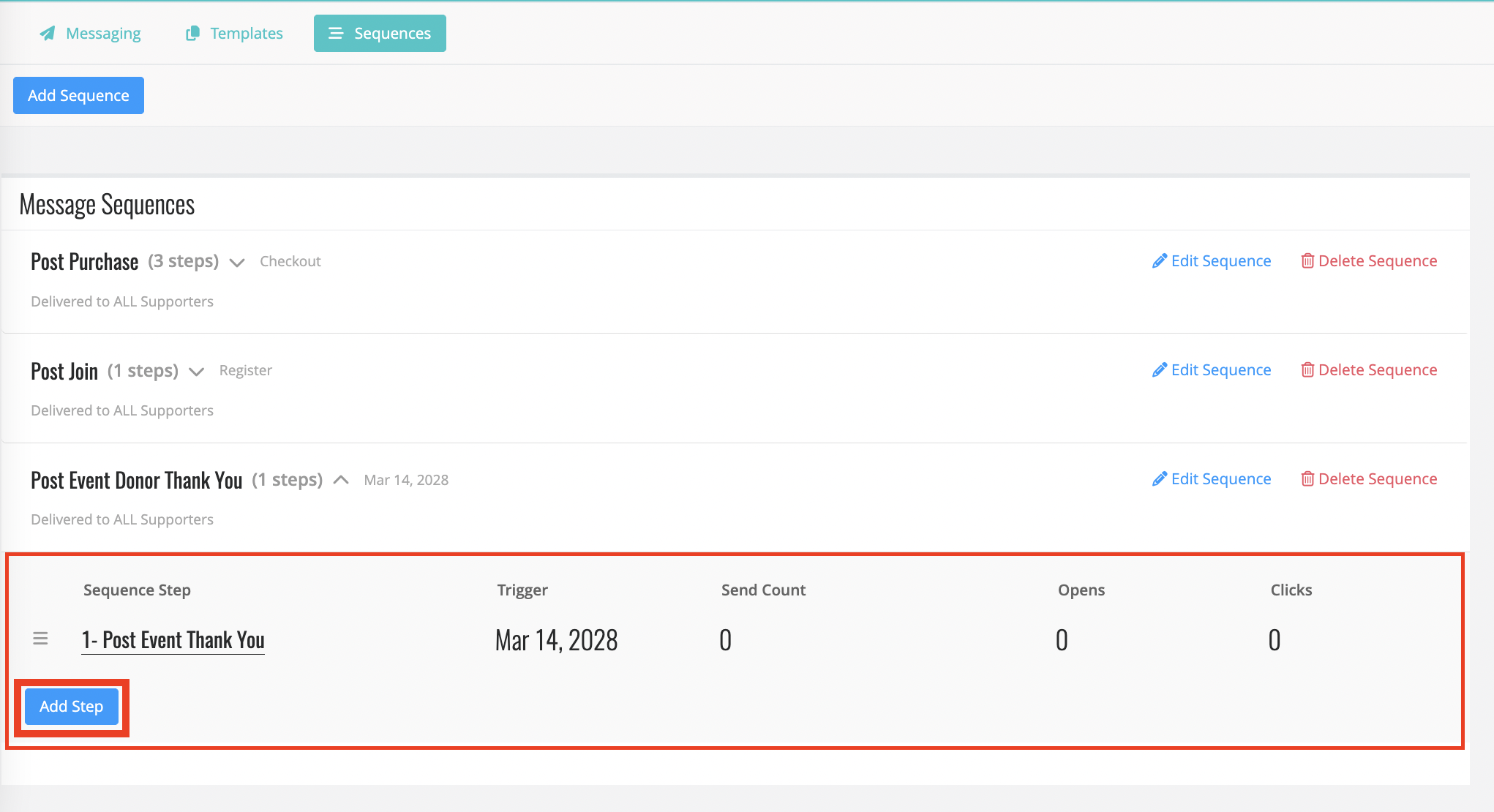Click the Post Join sequence title
1494x812 pixels.
click(64, 371)
